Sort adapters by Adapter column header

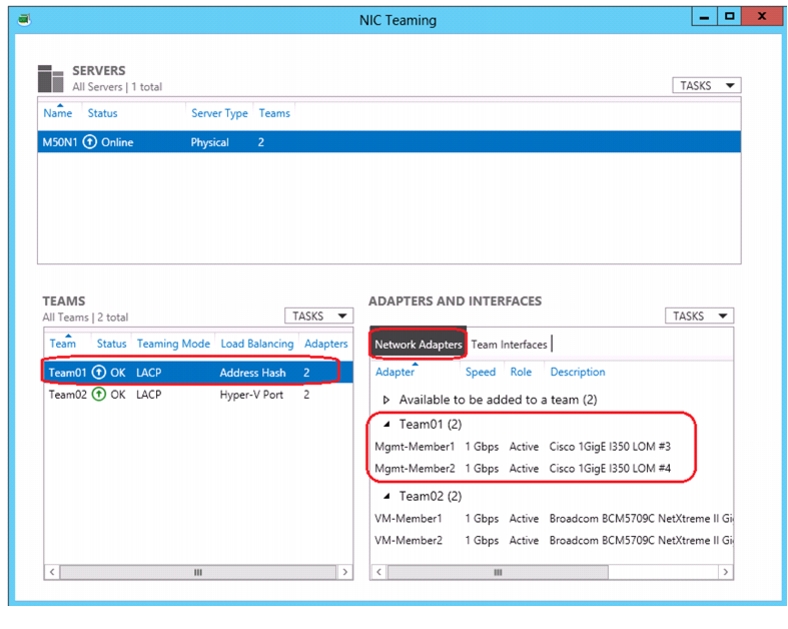[395, 372]
